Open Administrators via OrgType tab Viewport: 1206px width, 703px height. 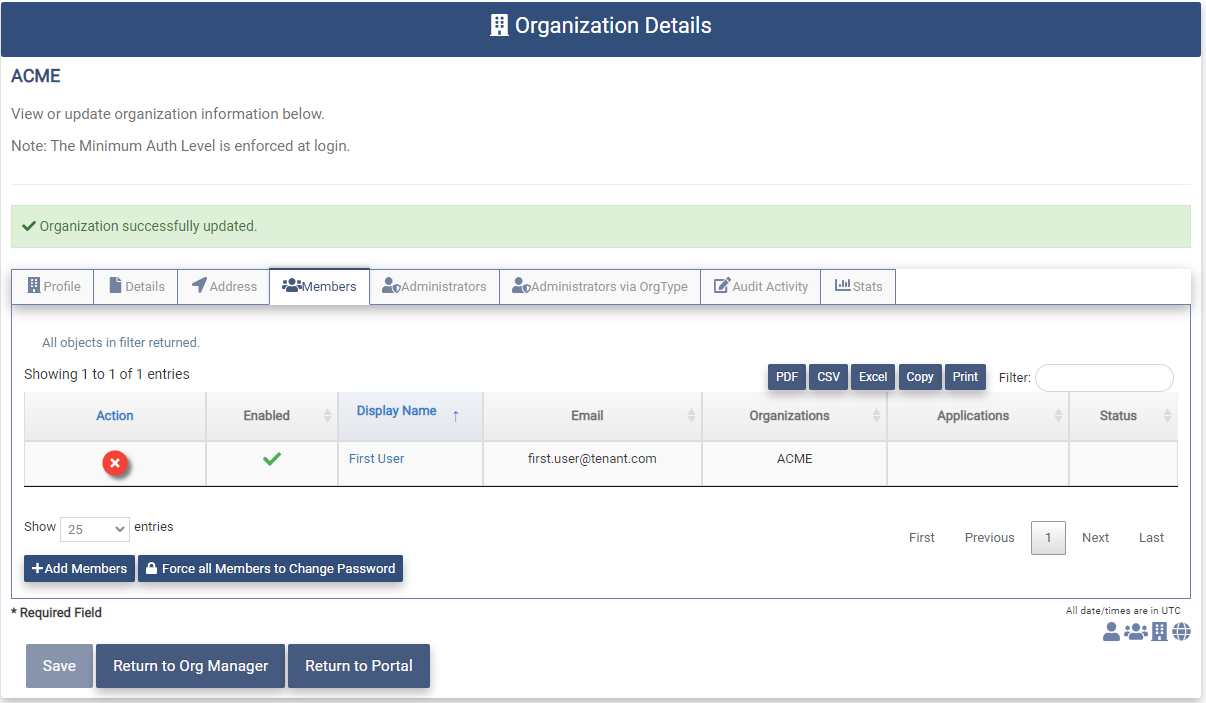tap(600, 286)
